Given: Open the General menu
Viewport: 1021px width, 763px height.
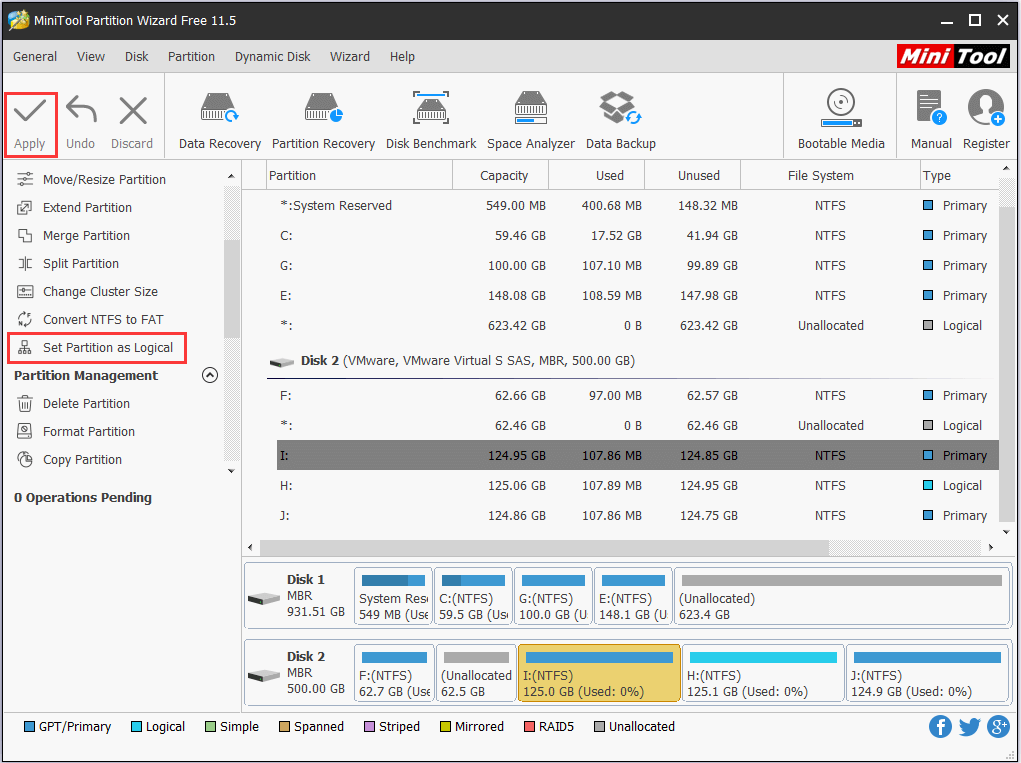Looking at the screenshot, I should click(35, 57).
